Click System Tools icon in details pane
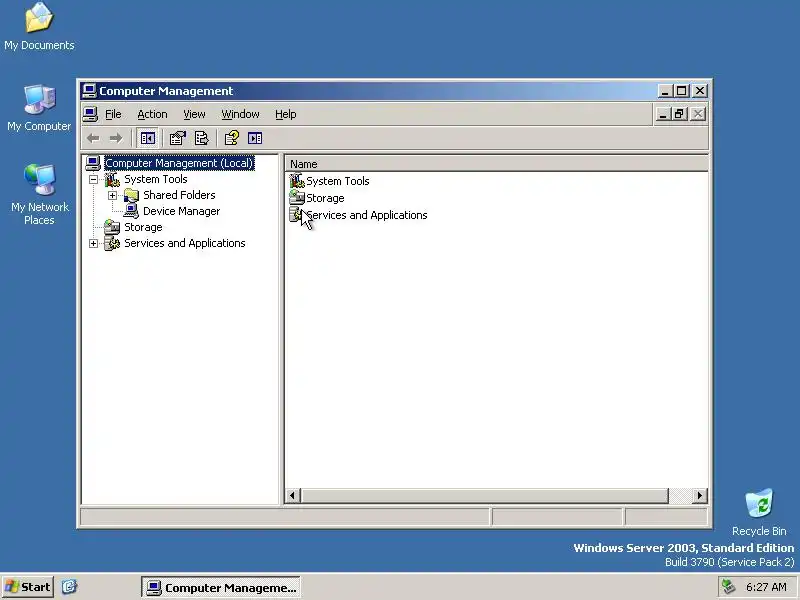 coord(297,181)
